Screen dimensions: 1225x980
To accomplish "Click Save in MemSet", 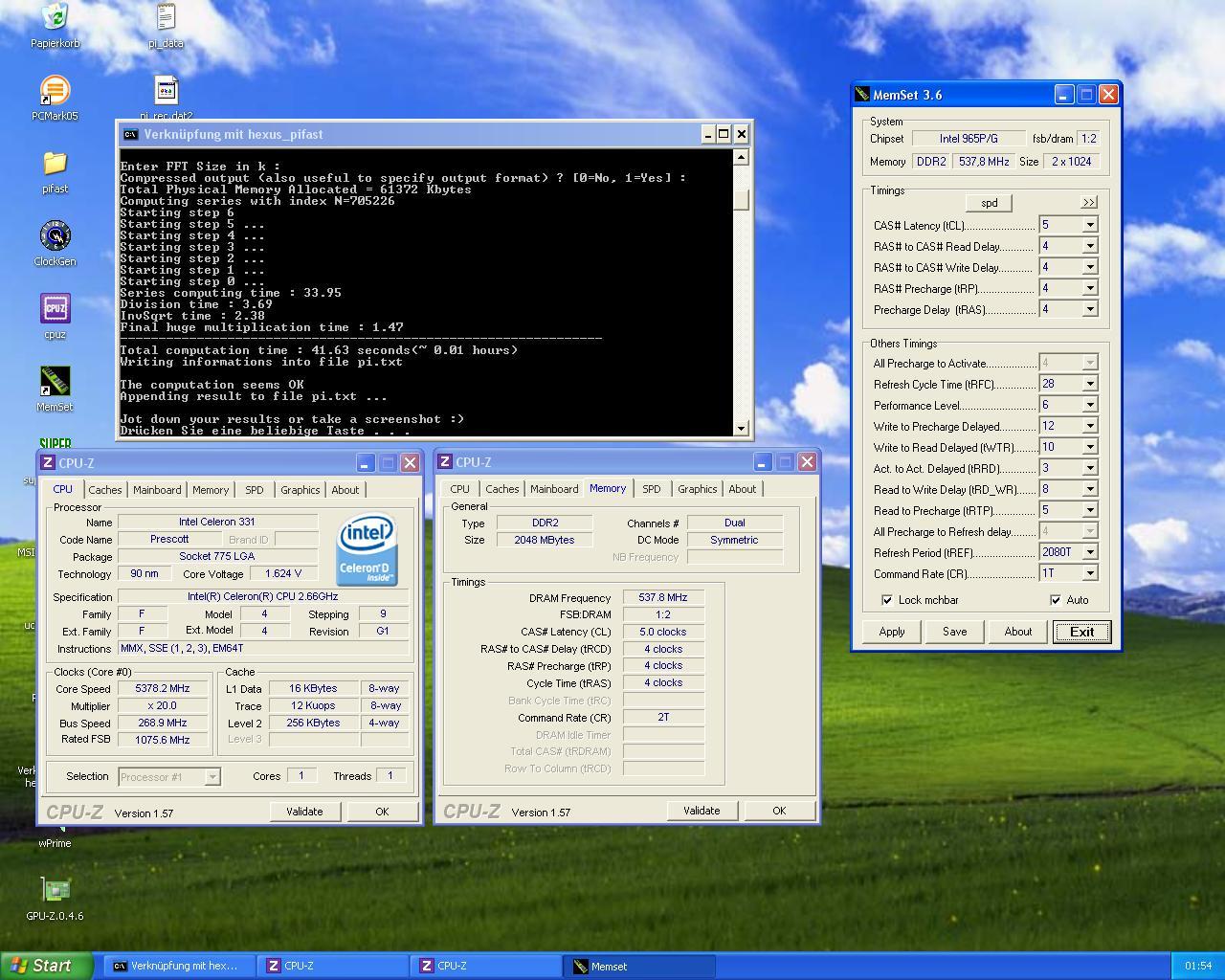I will [x=954, y=632].
